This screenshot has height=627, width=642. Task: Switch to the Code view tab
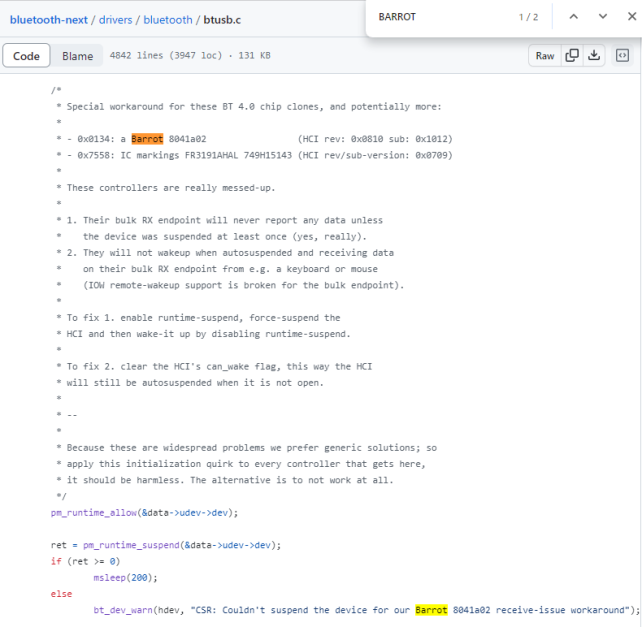coord(26,56)
